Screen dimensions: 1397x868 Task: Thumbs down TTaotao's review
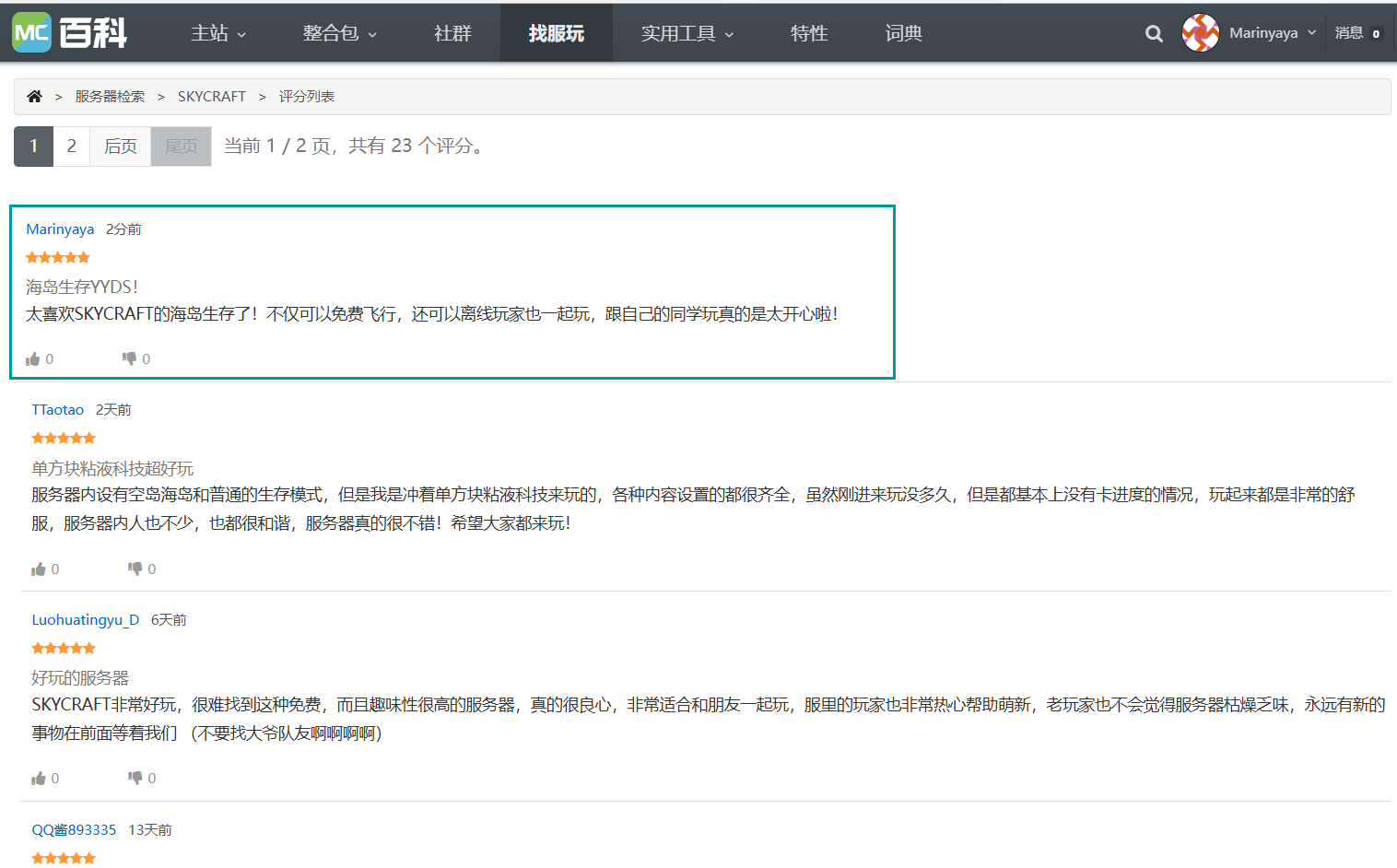point(135,569)
